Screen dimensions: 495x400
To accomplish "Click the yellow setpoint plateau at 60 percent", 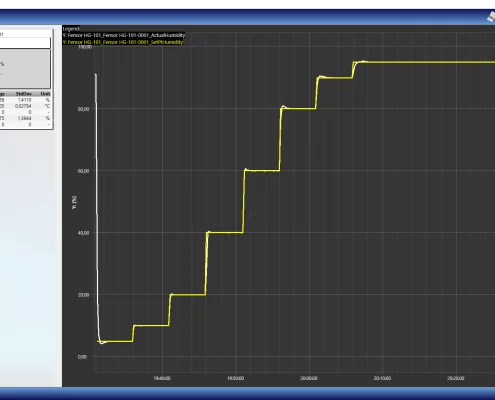I will pos(262,171).
